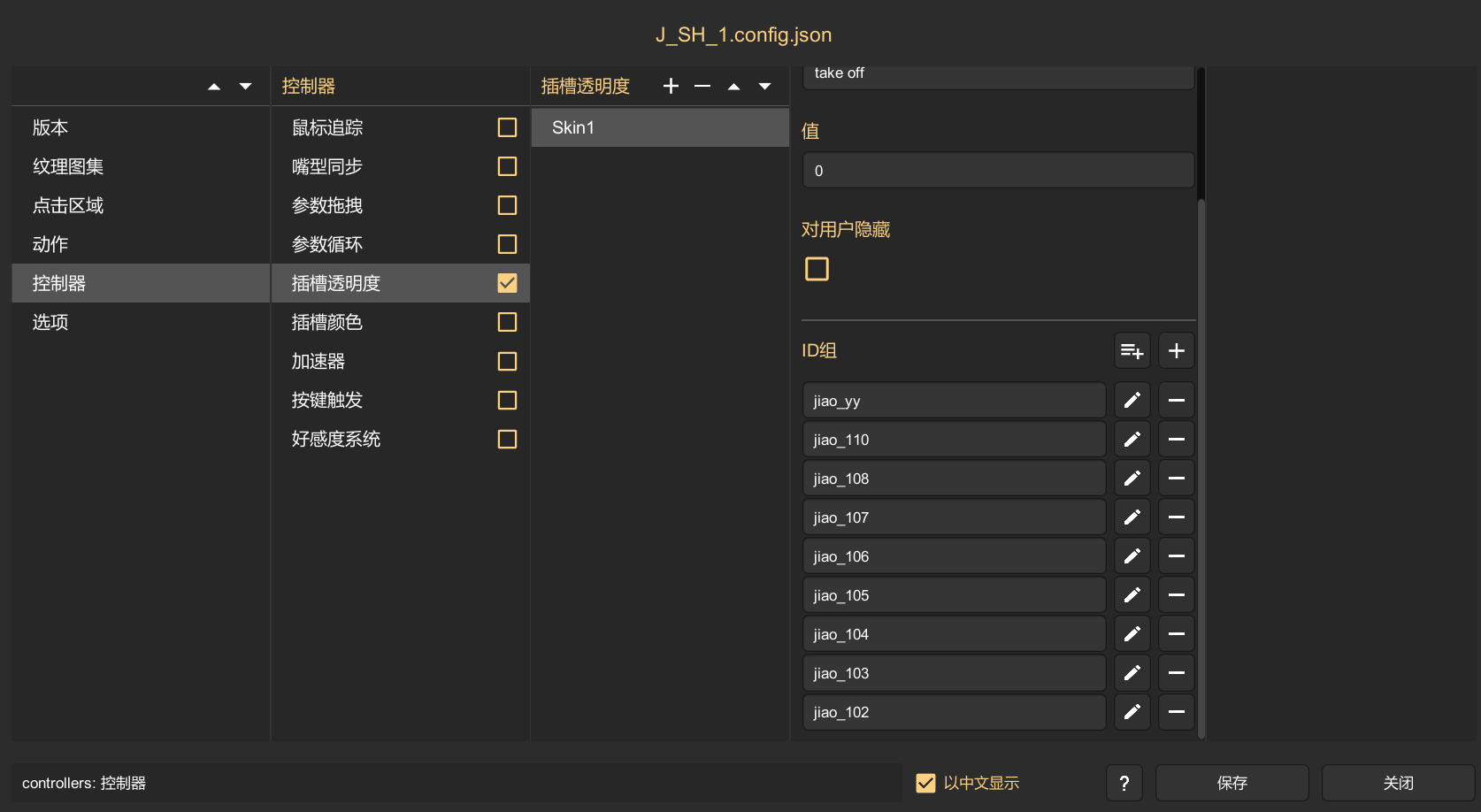The image size is (1481, 812).
Task: Toggle the 以中文显示 checkbox
Action: (x=925, y=783)
